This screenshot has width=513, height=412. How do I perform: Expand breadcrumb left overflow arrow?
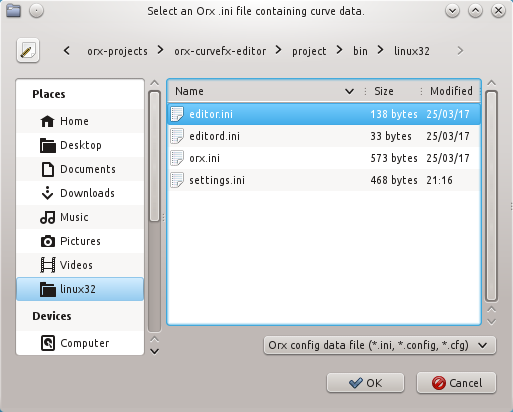click(67, 51)
